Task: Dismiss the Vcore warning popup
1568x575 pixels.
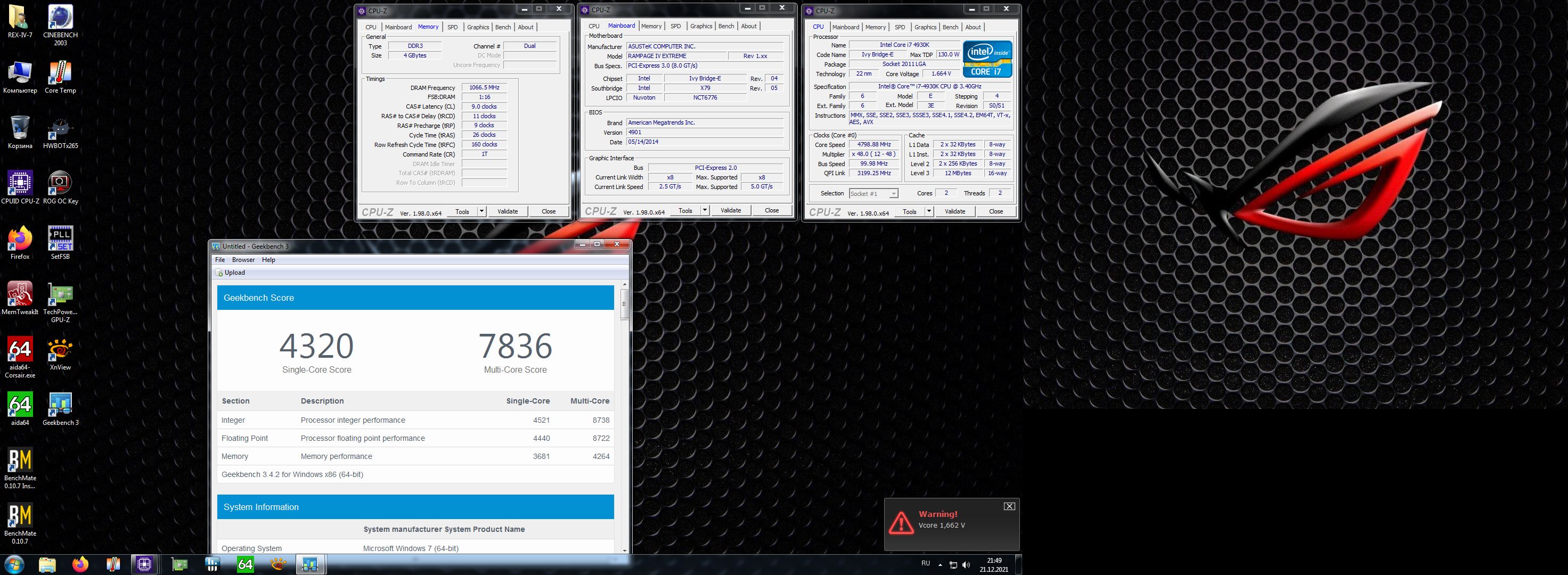Action: pyautogui.click(x=1009, y=506)
